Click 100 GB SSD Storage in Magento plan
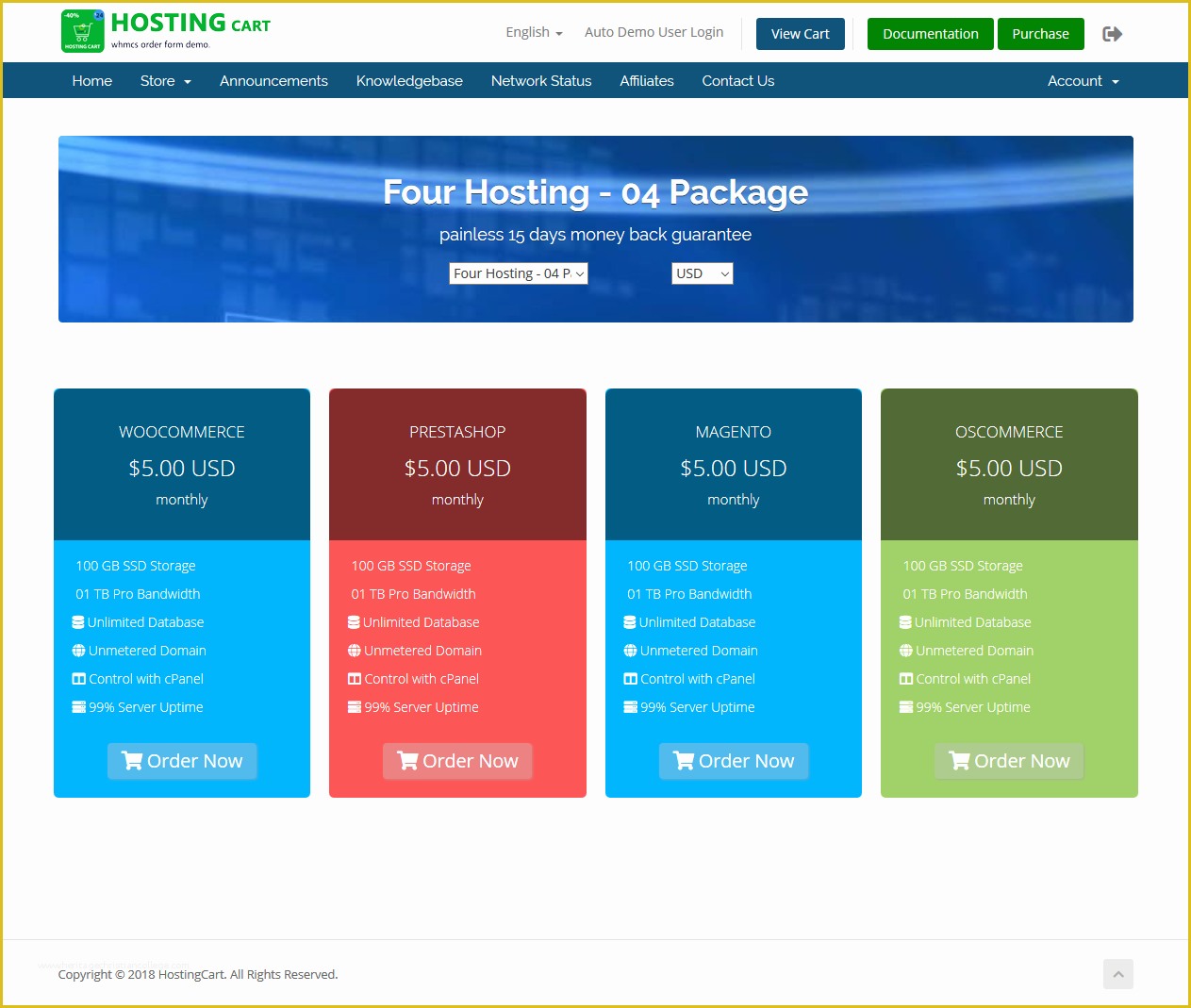This screenshot has height=1008, width=1191. [x=687, y=566]
